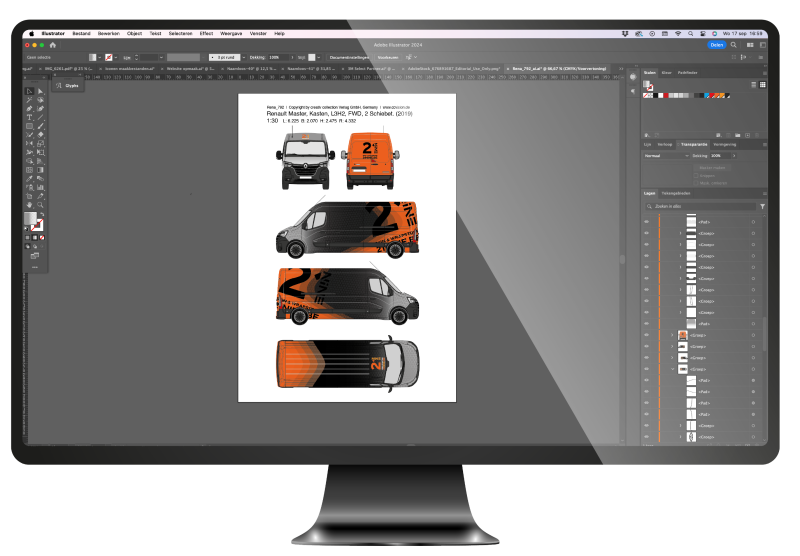The image size is (800, 556).
Task: Open stroke color dropdown in control bar
Action: click(x=116, y=58)
